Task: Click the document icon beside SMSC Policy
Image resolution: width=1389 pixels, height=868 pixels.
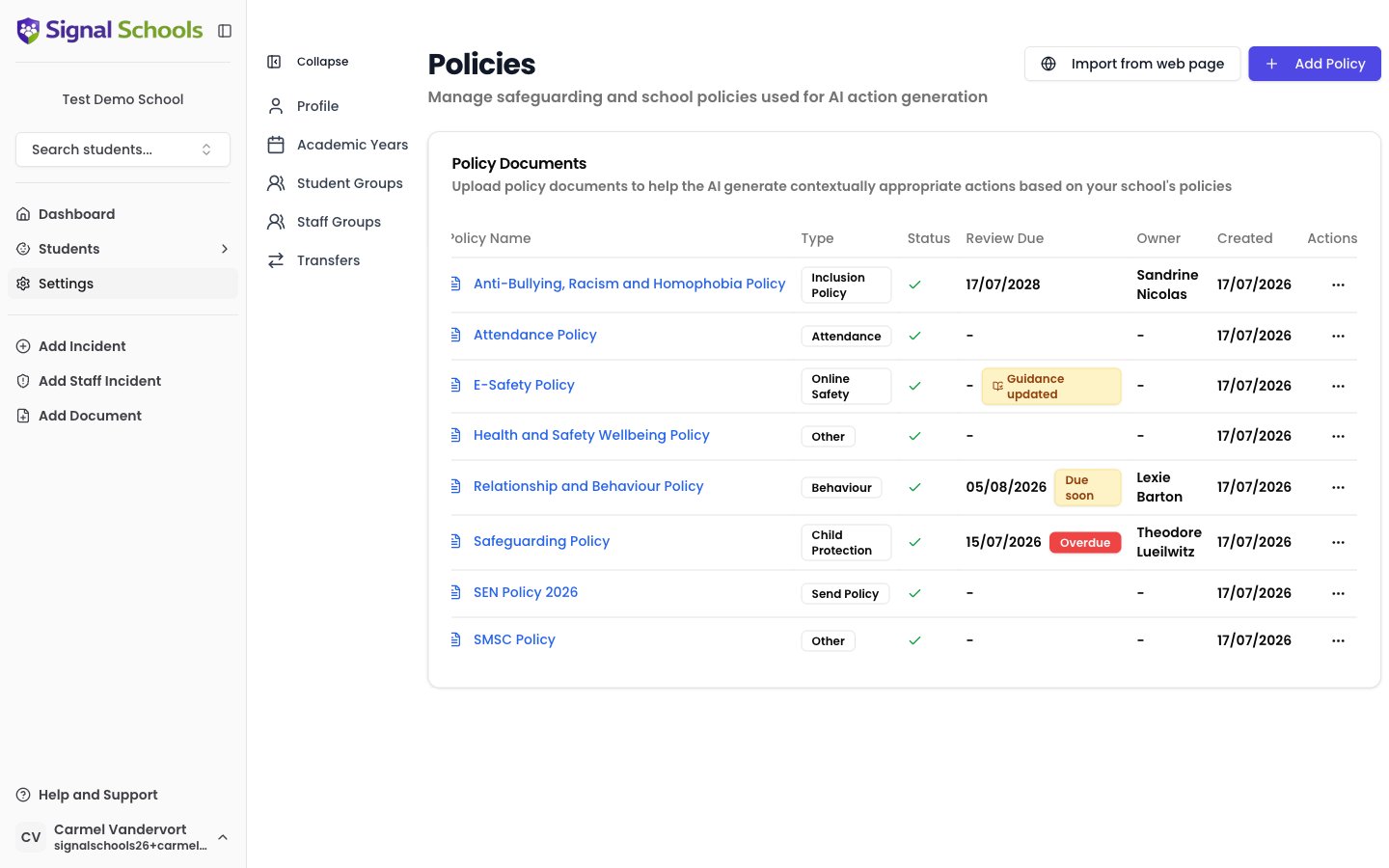Action: pyautogui.click(x=456, y=639)
